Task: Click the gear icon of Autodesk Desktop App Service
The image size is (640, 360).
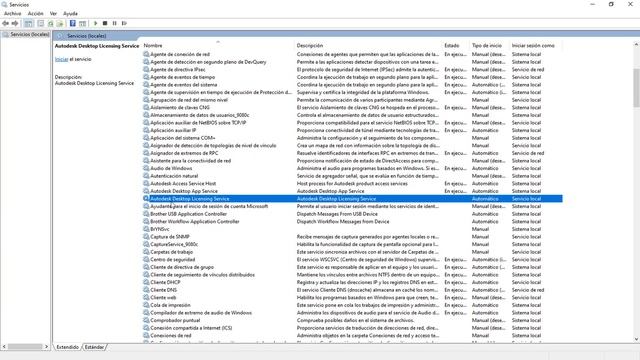Action: [146, 191]
